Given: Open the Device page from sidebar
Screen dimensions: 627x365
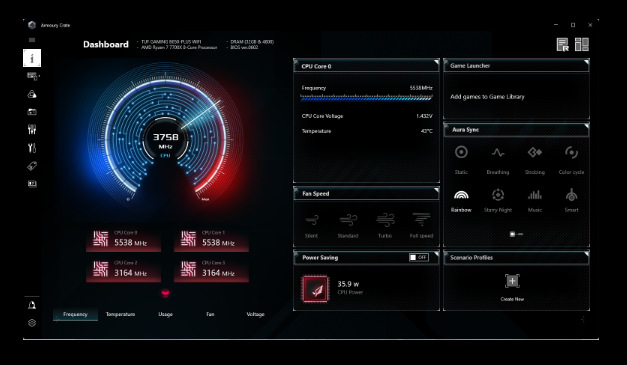Looking at the screenshot, I should click(32, 76).
